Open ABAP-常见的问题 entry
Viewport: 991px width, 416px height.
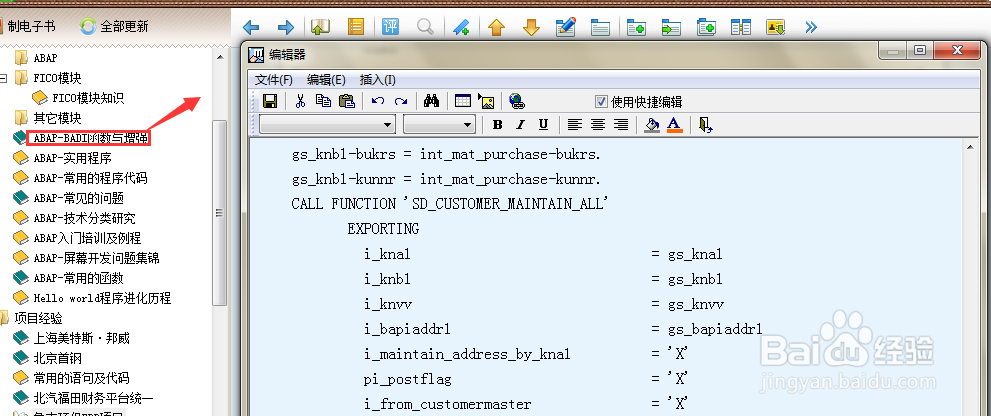(x=78, y=198)
